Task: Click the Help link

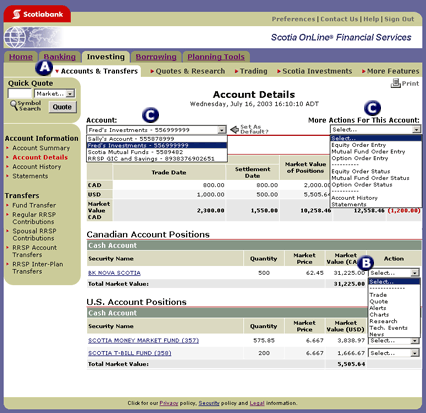Action: pos(371,19)
